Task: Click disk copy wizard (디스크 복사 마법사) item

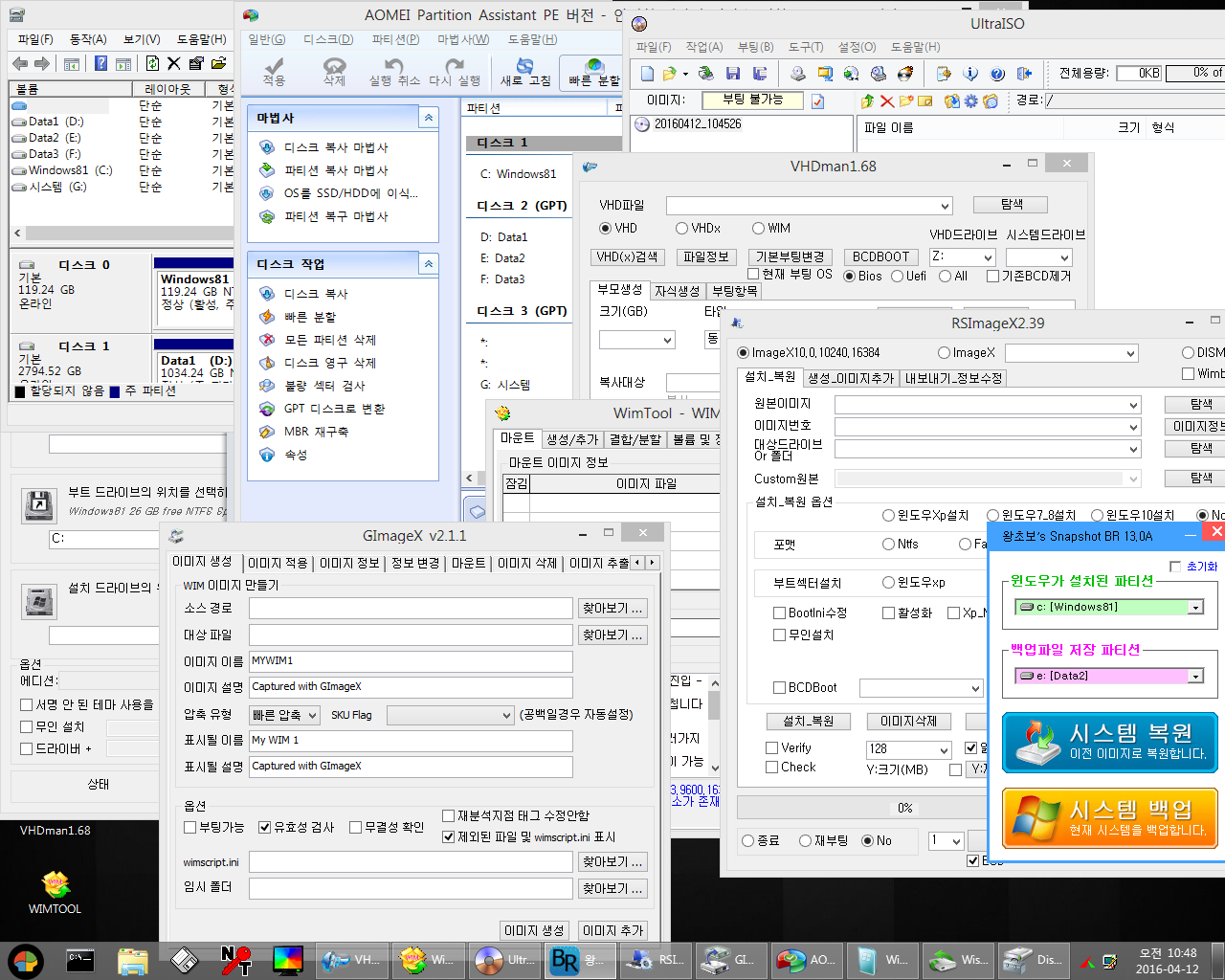Action: 336,147
